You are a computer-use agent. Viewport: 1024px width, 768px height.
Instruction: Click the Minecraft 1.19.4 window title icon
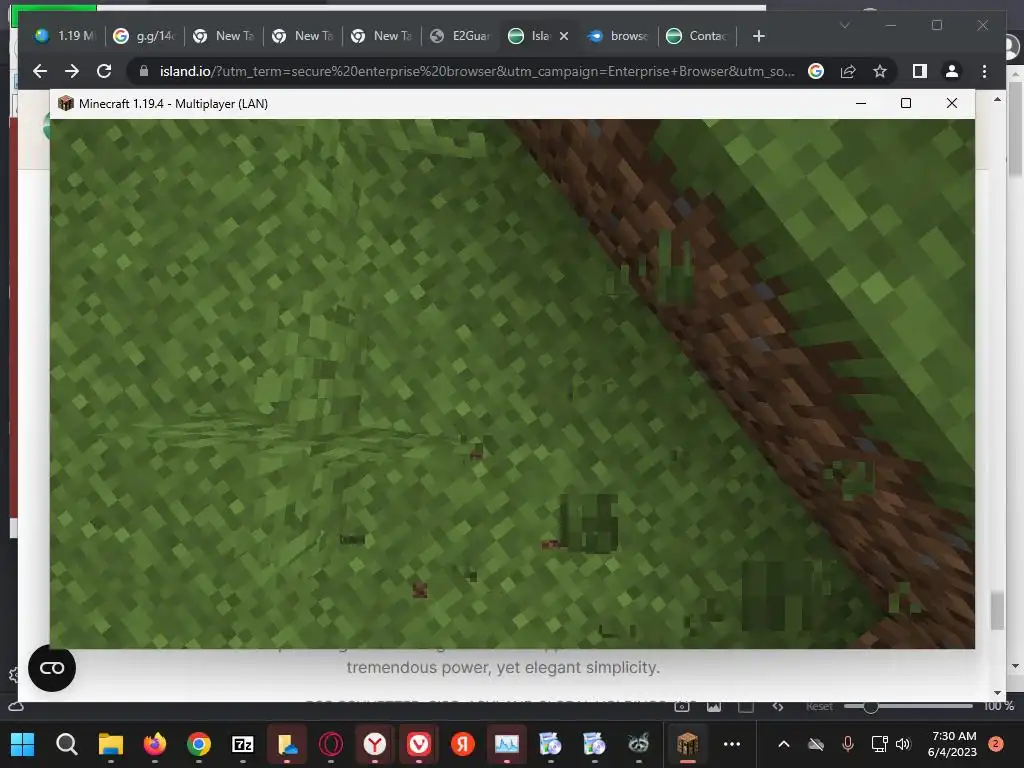click(x=66, y=103)
